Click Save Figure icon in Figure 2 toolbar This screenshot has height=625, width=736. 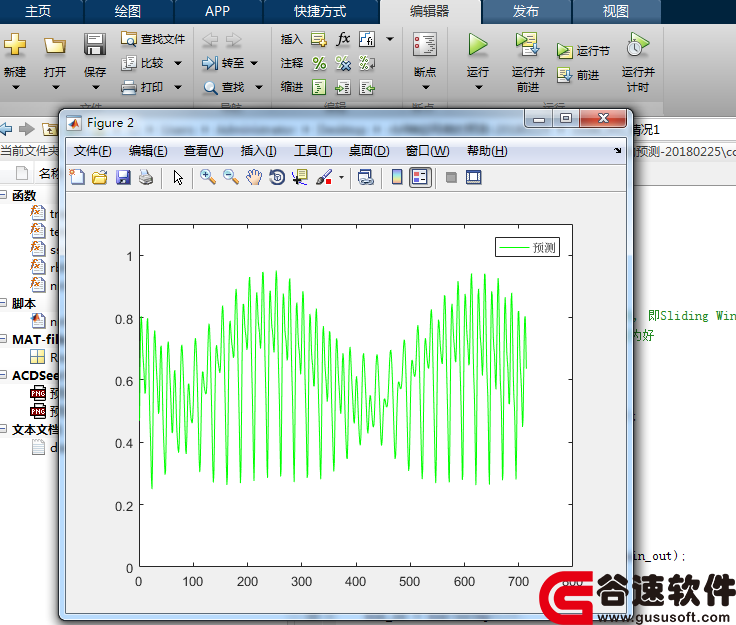click(x=123, y=177)
